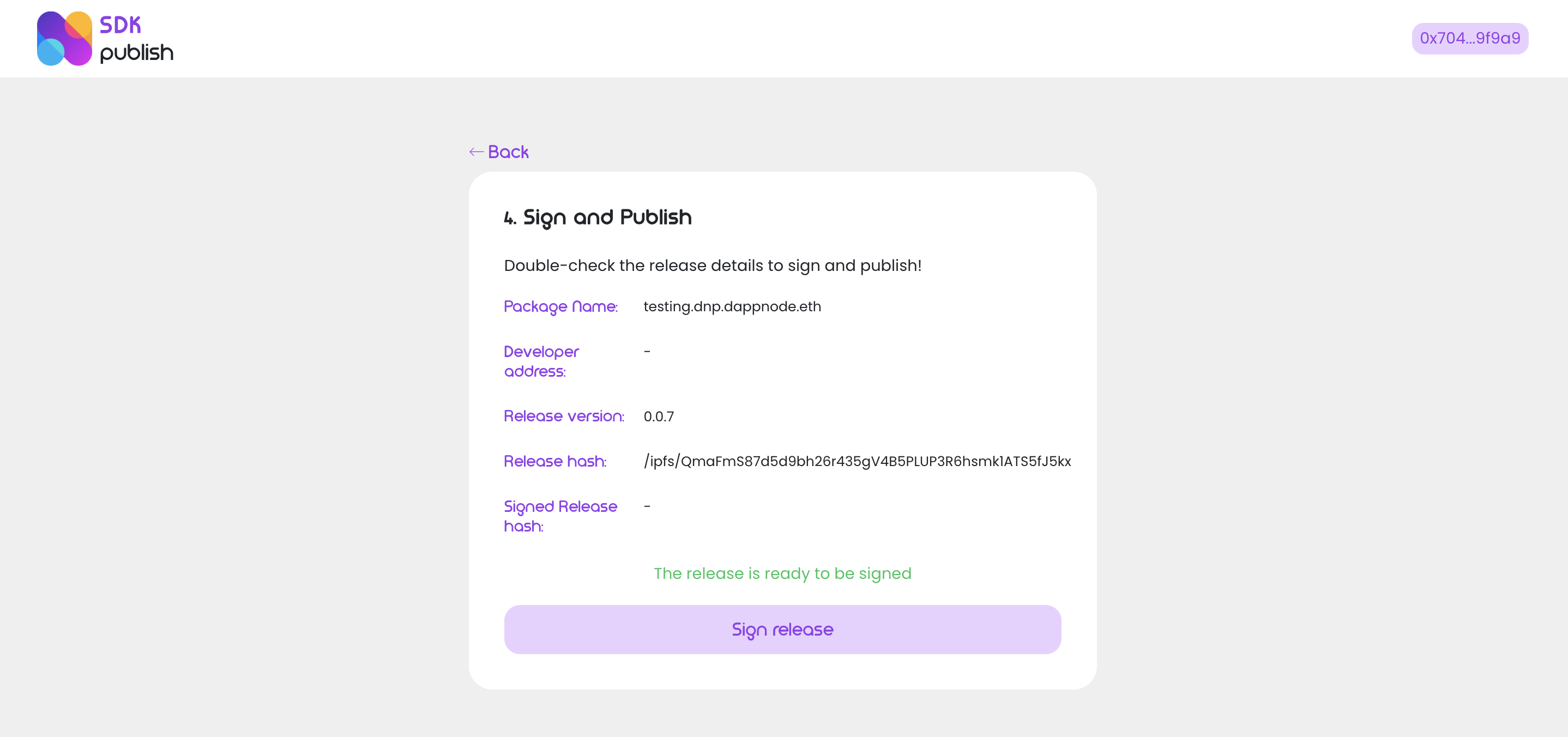Click the Developer address dash value

647,351
